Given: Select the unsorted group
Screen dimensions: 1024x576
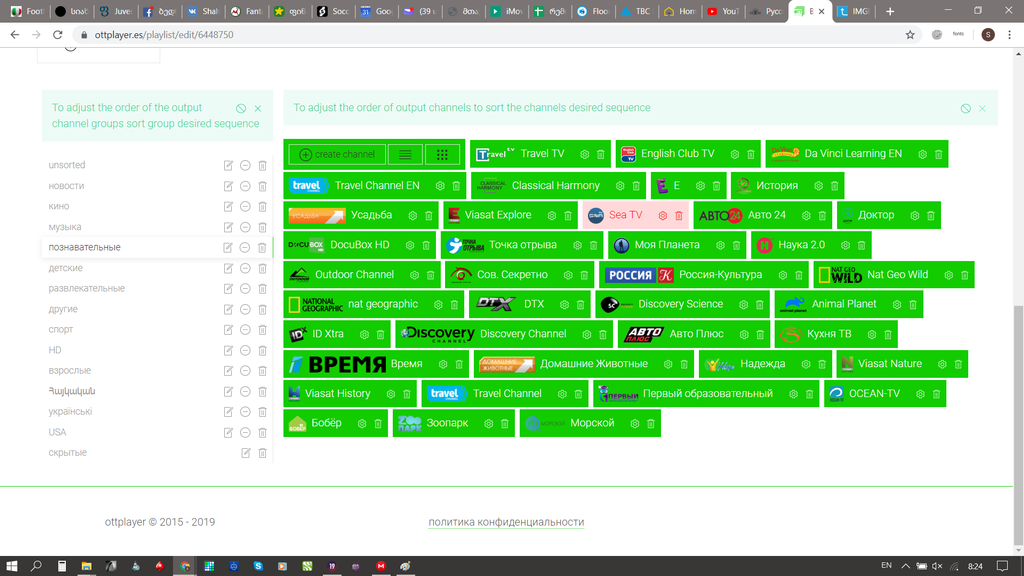Looking at the screenshot, I should click(x=67, y=165).
